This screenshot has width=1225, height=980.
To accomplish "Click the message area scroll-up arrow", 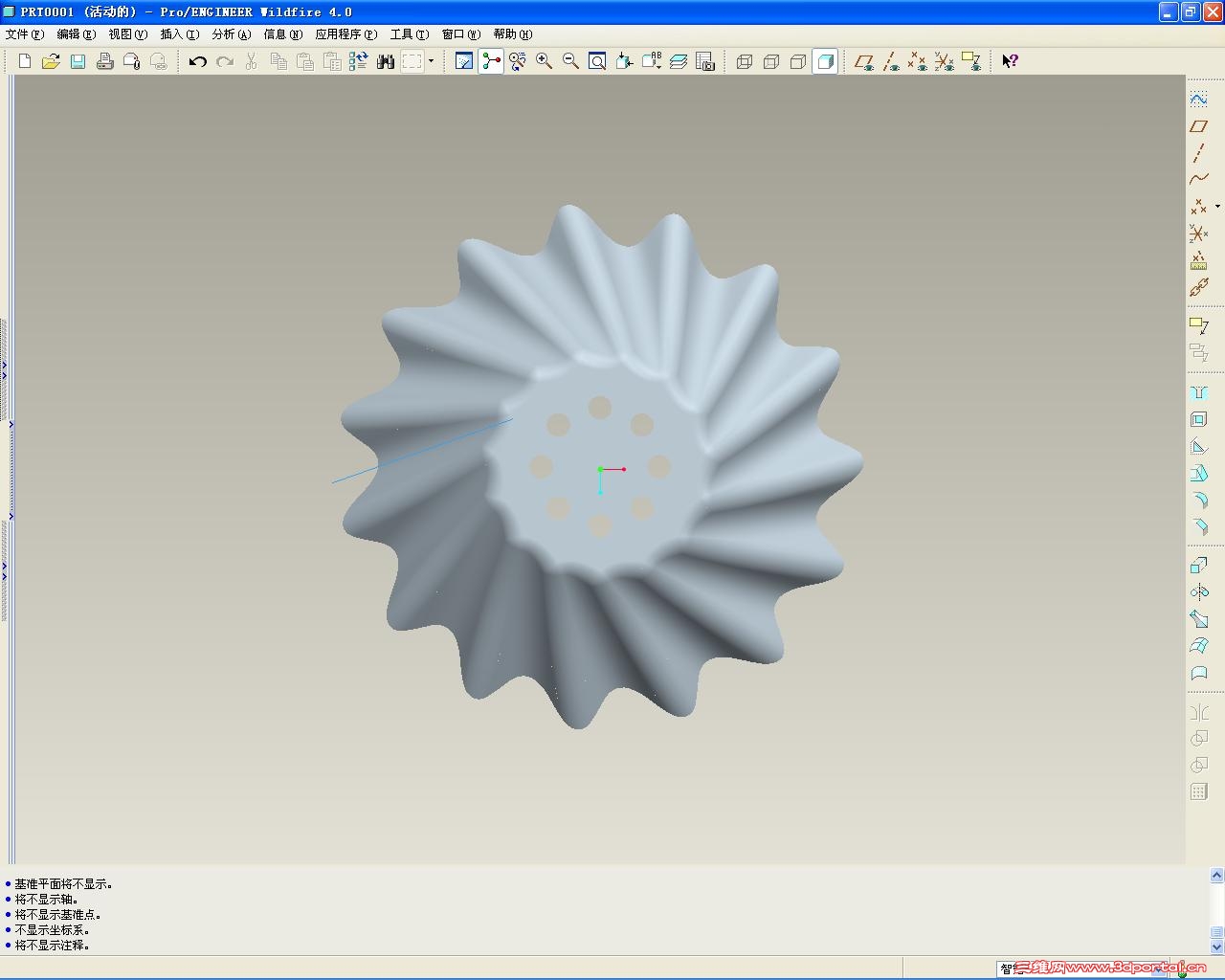I will (1216, 875).
